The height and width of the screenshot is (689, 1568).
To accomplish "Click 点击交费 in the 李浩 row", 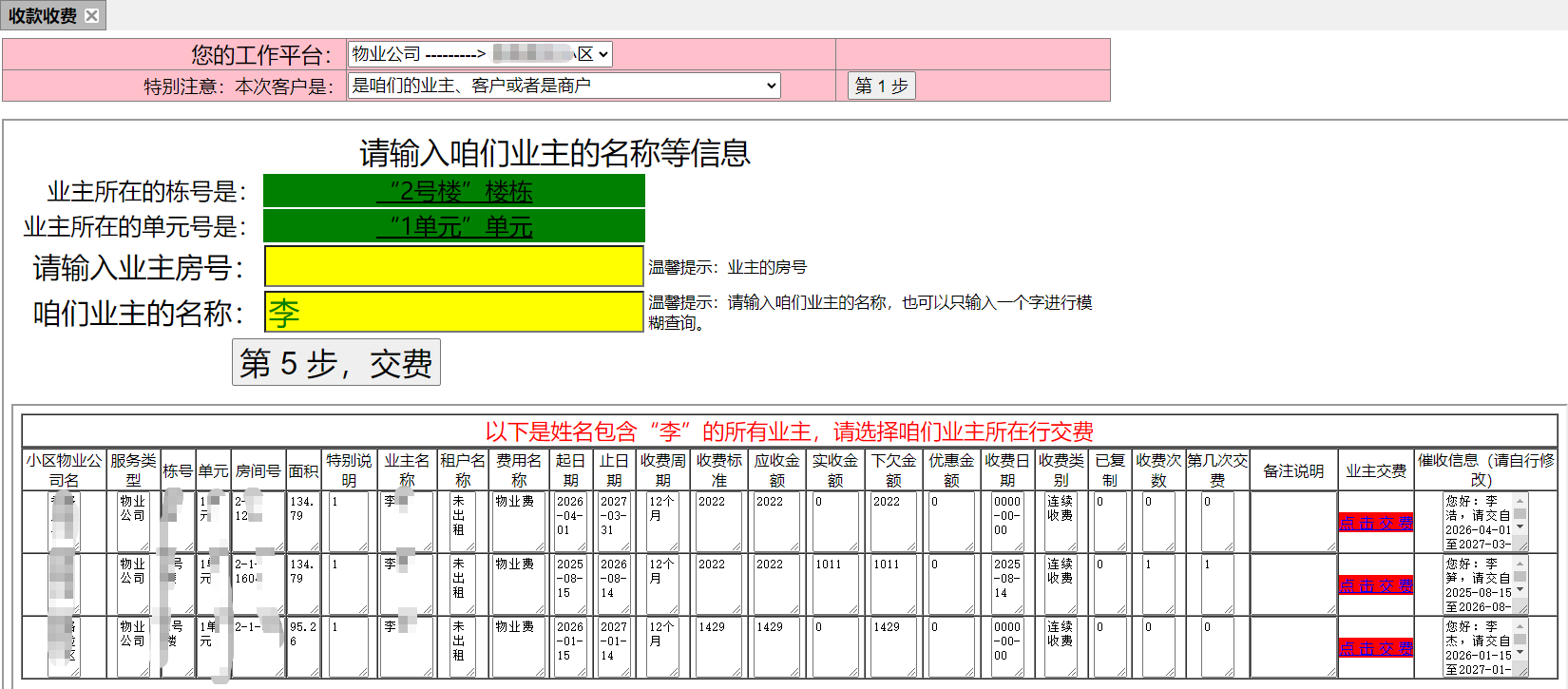I will tap(1375, 524).
